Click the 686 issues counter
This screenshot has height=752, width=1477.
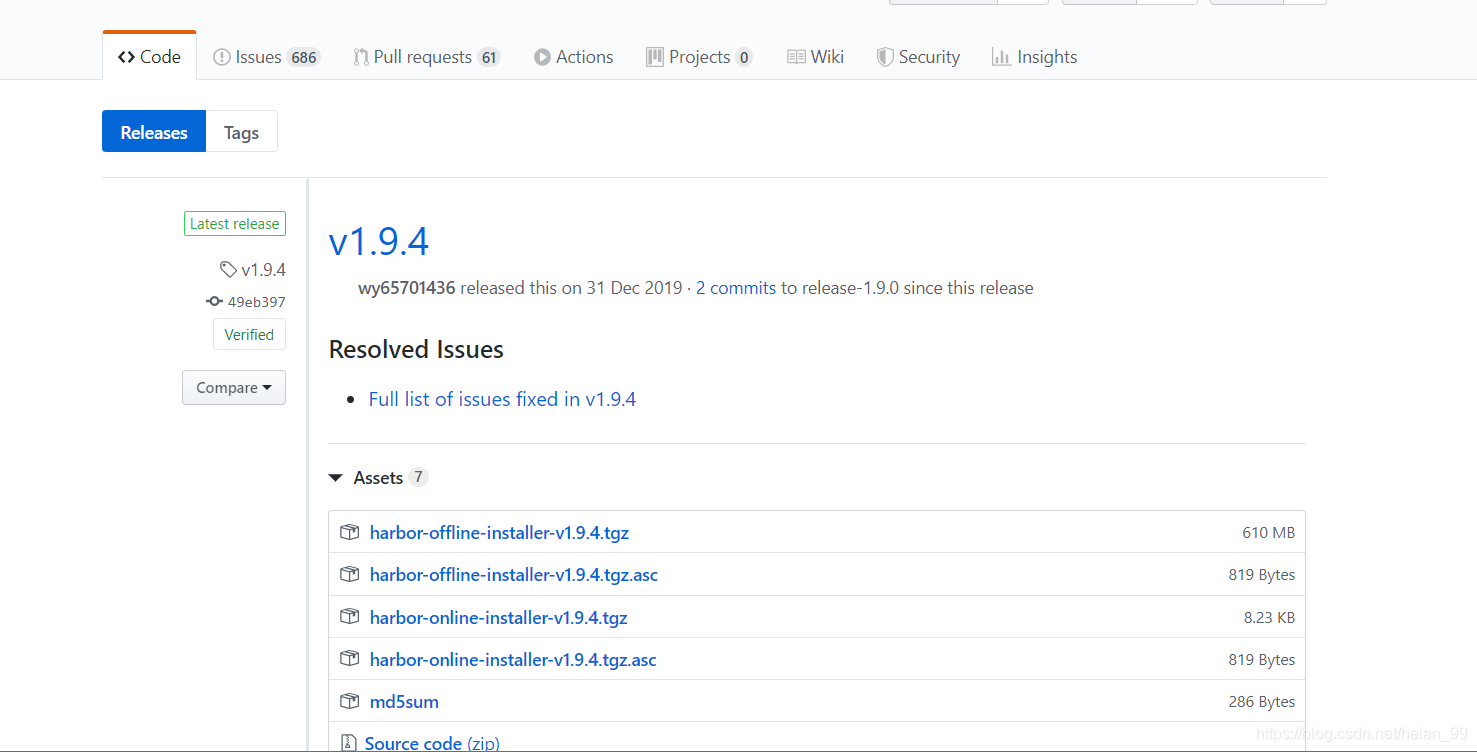click(x=304, y=57)
